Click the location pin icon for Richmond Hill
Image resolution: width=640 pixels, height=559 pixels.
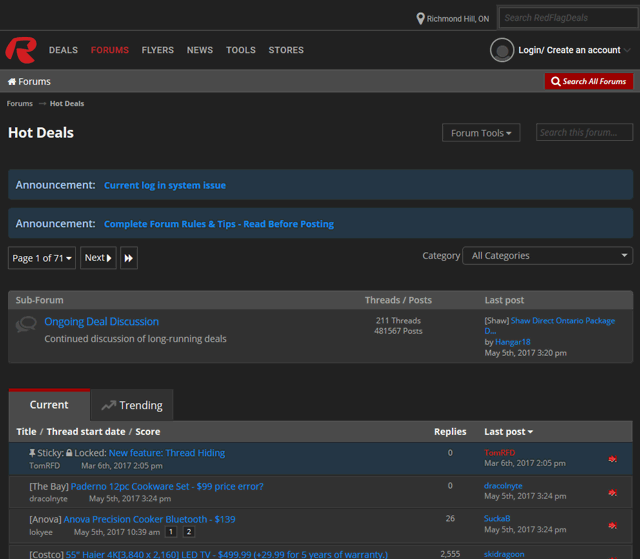pos(420,18)
